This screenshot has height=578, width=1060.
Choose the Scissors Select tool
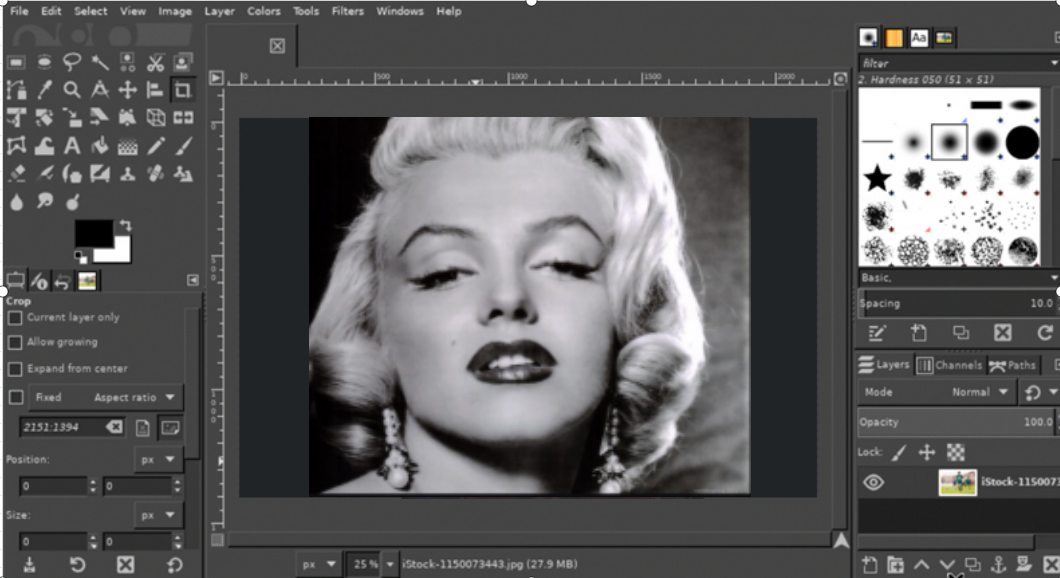tap(155, 63)
